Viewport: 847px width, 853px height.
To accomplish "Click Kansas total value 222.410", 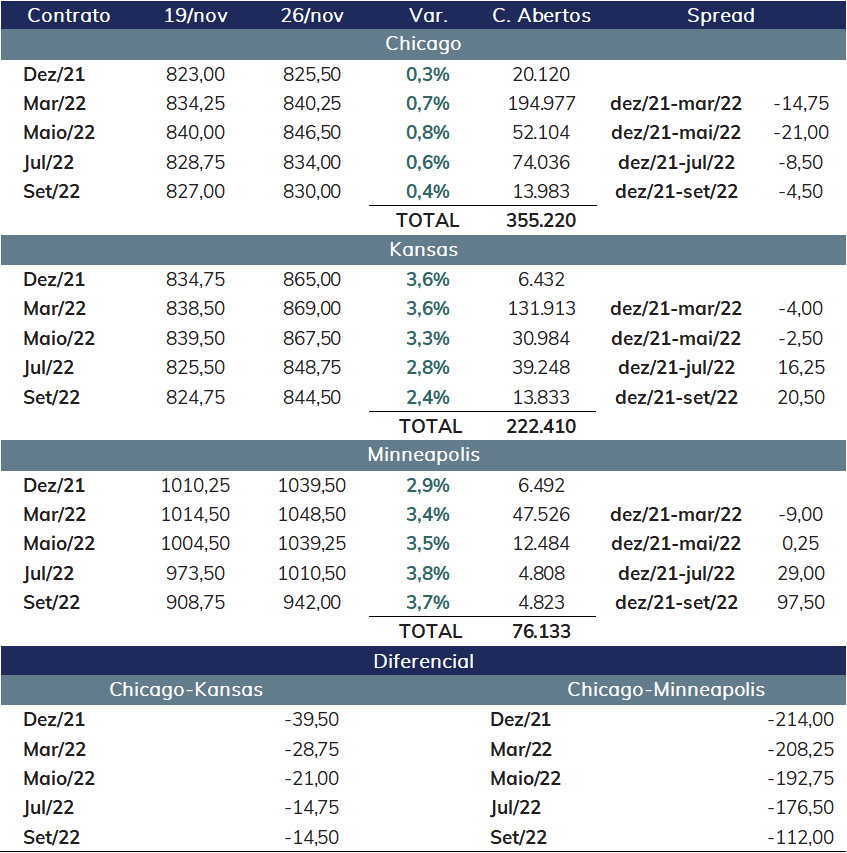I will click(541, 426).
